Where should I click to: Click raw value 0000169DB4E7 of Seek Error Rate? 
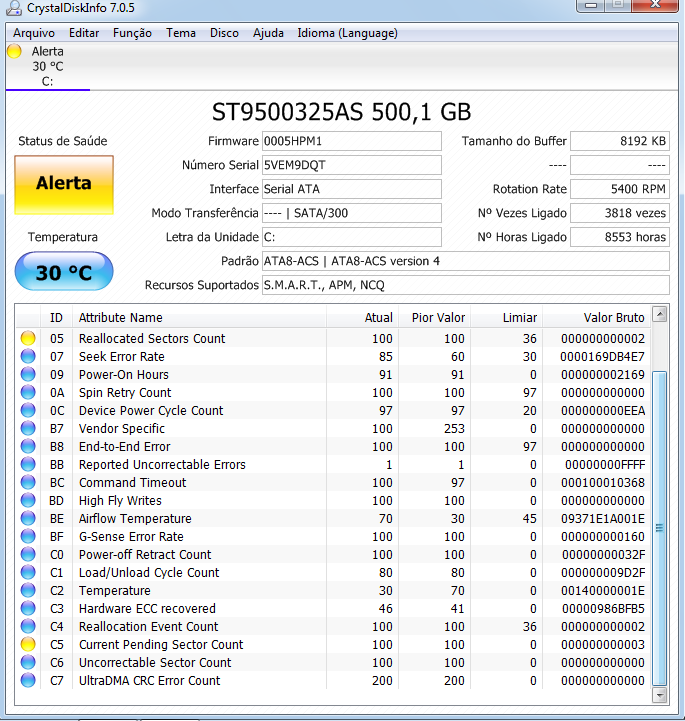pos(602,356)
